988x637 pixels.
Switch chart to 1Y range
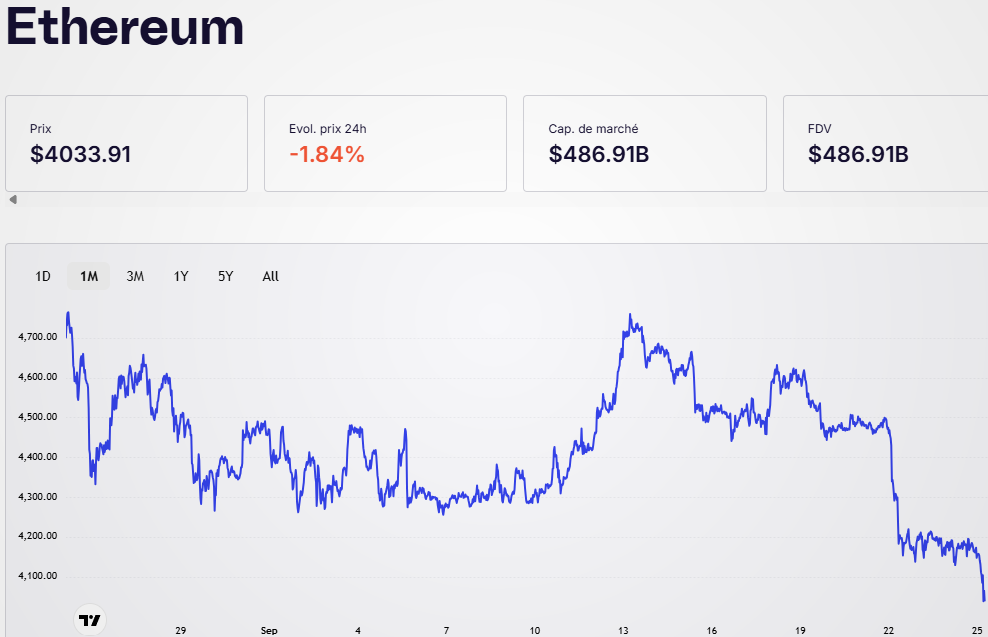point(181,276)
